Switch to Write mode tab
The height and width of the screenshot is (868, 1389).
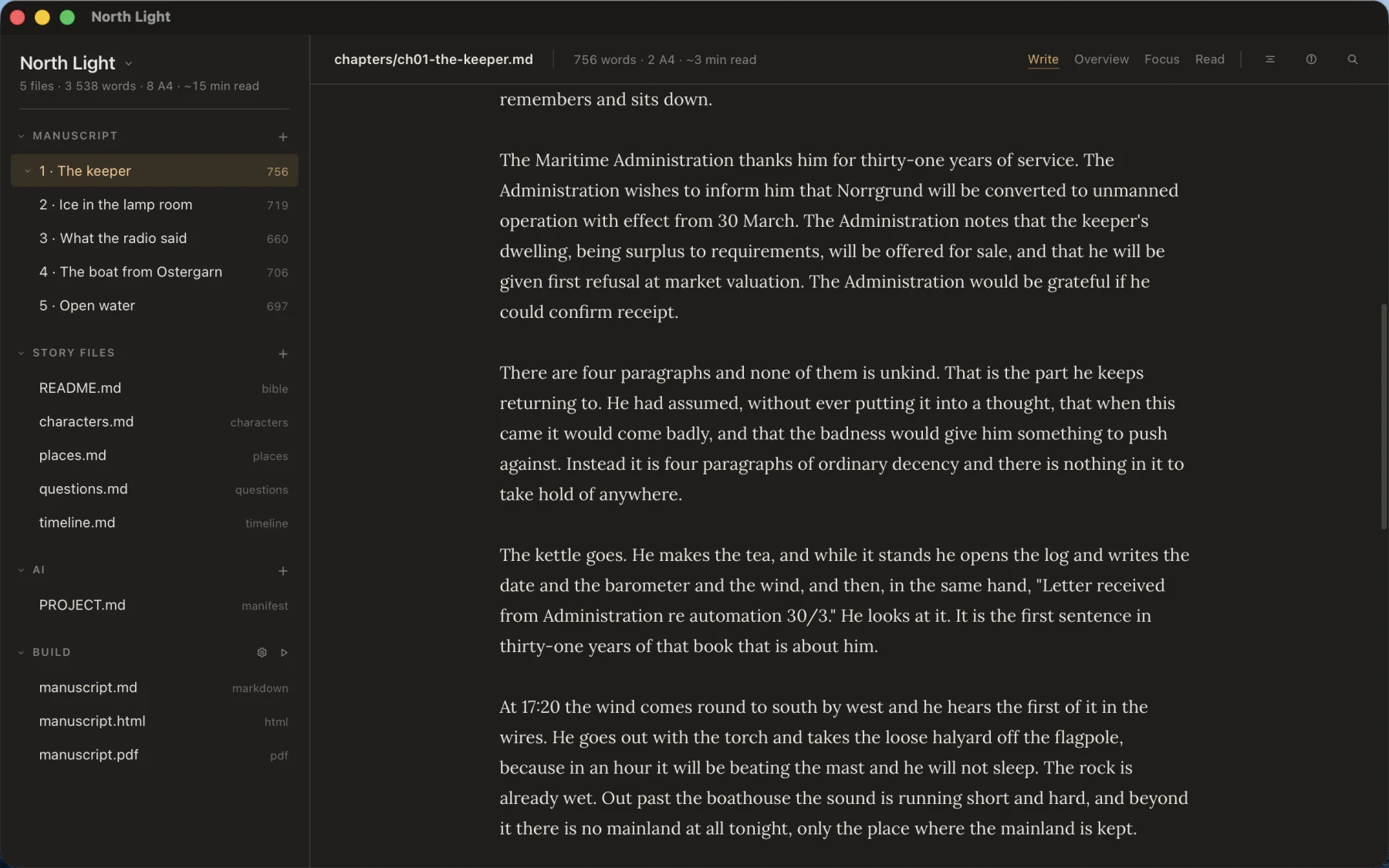1043,59
